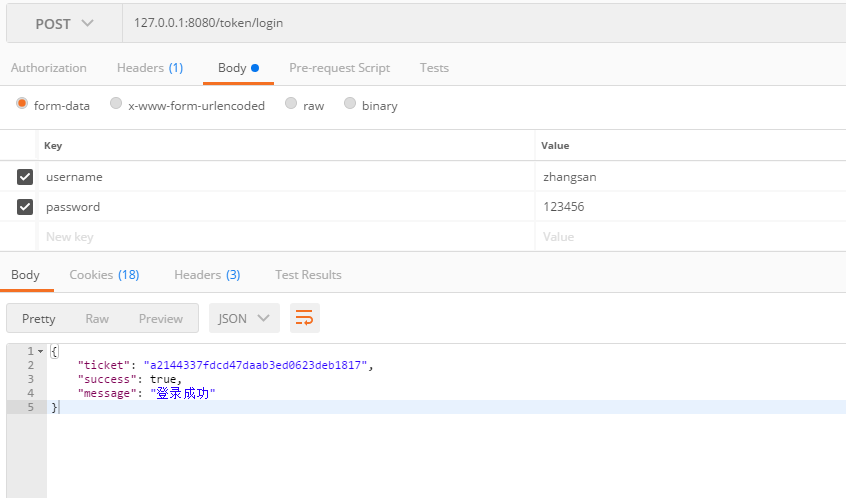
Task: Click the New key placeholder field
Action: [286, 237]
